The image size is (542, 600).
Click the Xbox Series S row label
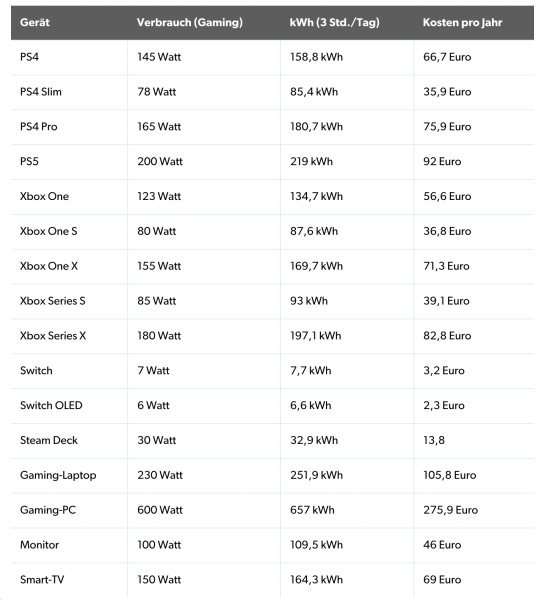[53, 301]
